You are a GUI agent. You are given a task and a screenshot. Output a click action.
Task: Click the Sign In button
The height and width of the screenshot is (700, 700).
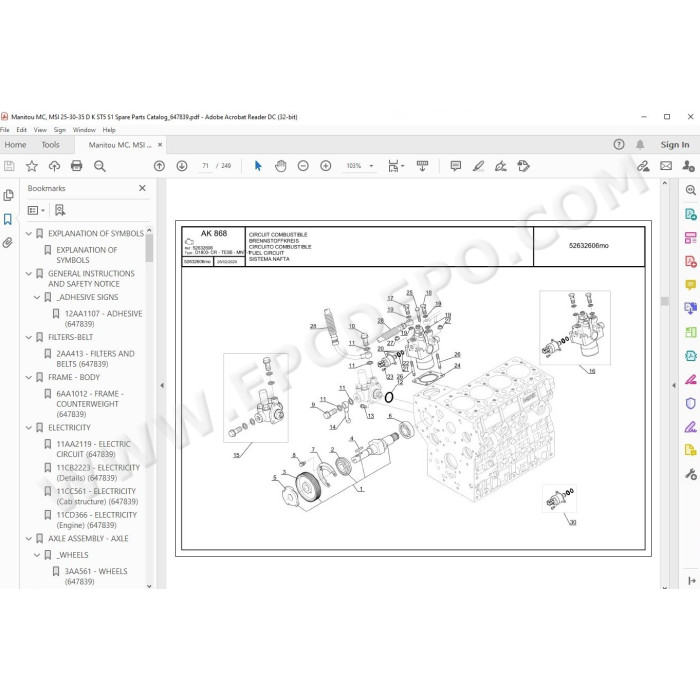pyautogui.click(x=675, y=145)
